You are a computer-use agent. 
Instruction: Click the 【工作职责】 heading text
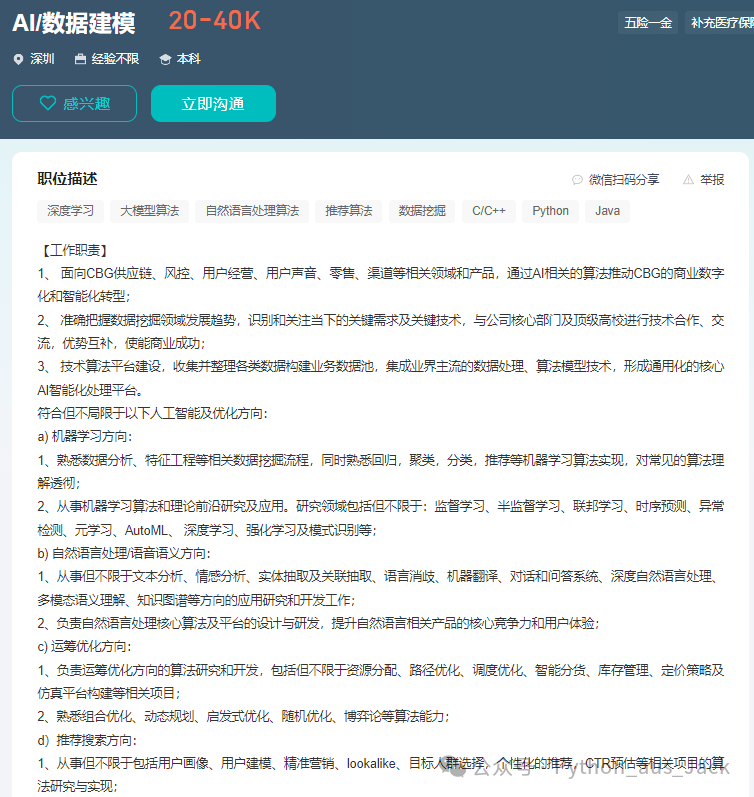coord(75,250)
